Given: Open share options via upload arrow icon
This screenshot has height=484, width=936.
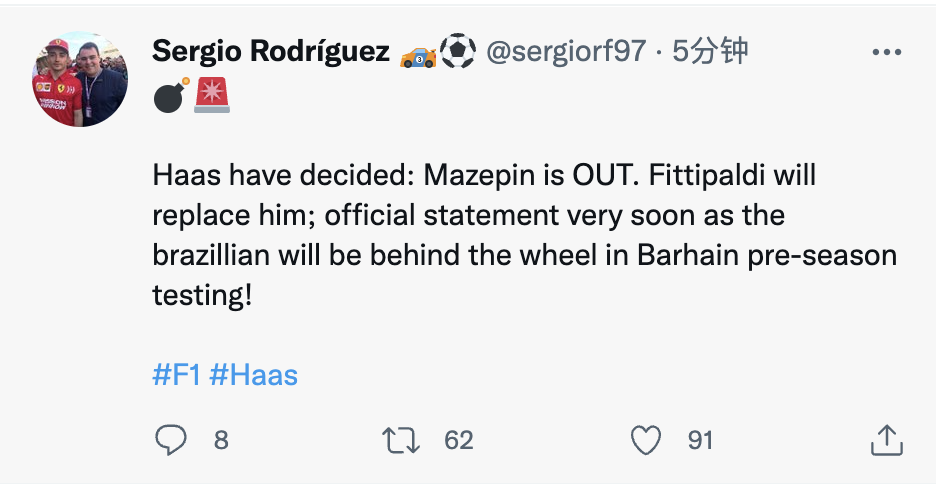Looking at the screenshot, I should pyautogui.click(x=887, y=440).
